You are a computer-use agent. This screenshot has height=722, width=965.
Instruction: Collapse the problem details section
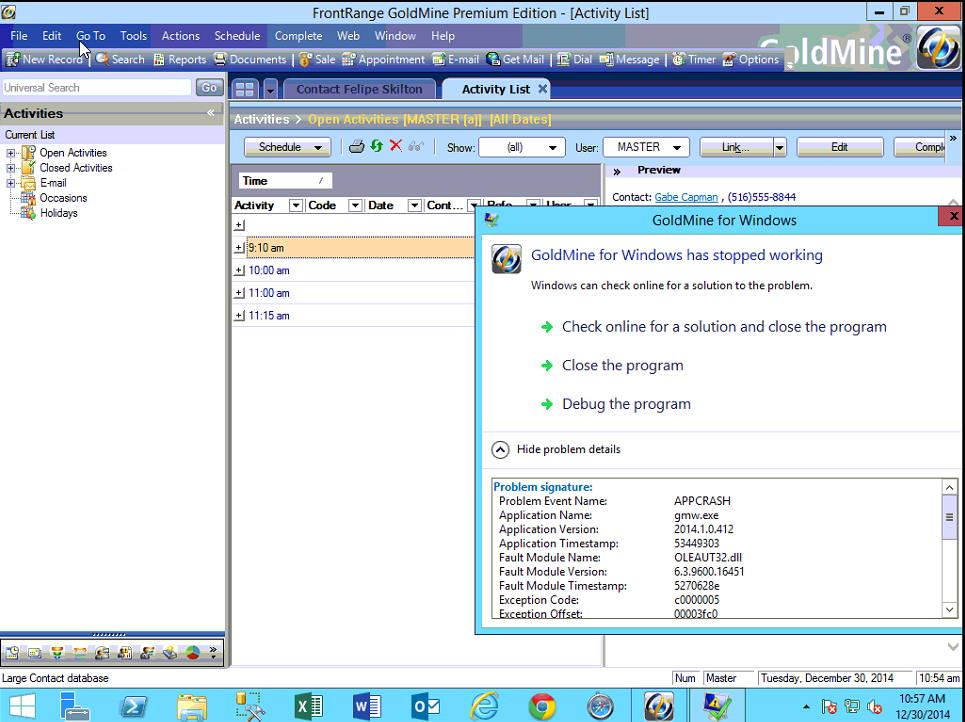[x=501, y=450]
